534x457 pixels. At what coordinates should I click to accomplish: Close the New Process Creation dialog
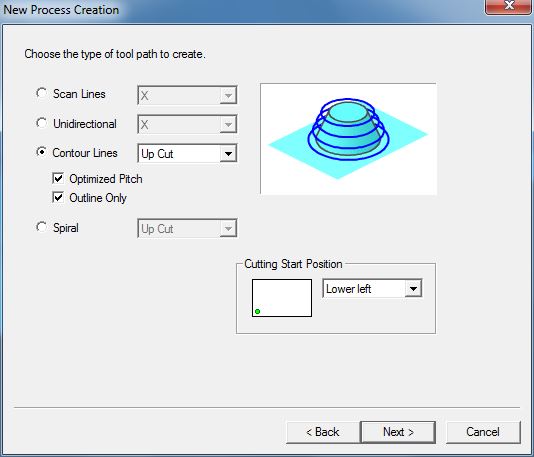point(509,6)
